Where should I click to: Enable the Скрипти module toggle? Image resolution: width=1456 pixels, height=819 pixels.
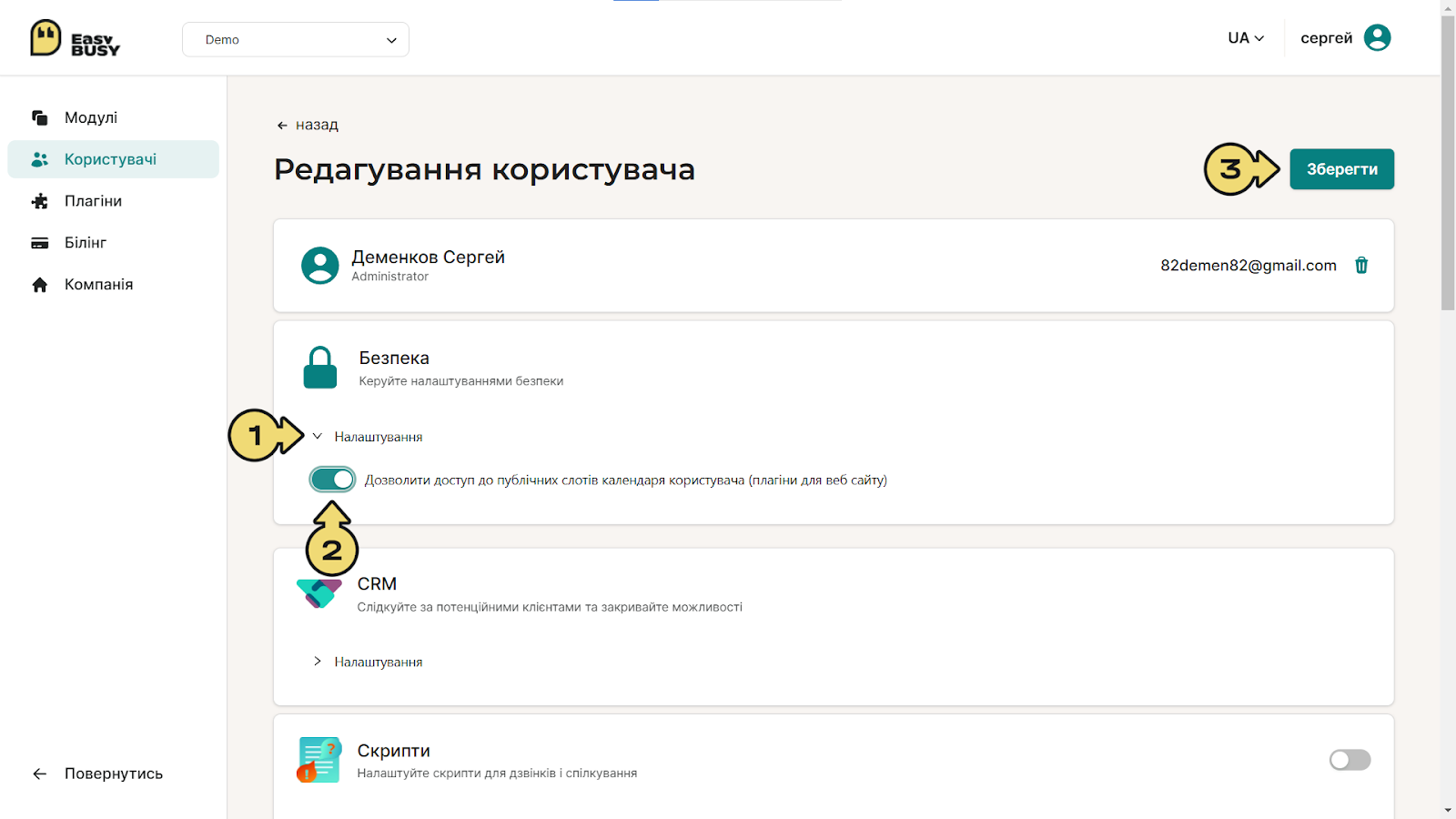pos(1350,760)
